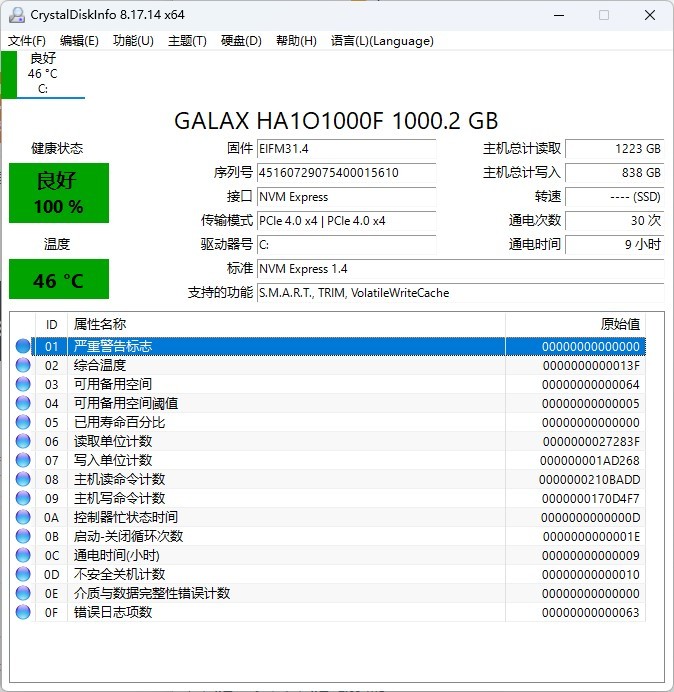This screenshot has width=674, height=692.
Task: Click the serial number field 45160729075400015610
Action: click(x=346, y=173)
